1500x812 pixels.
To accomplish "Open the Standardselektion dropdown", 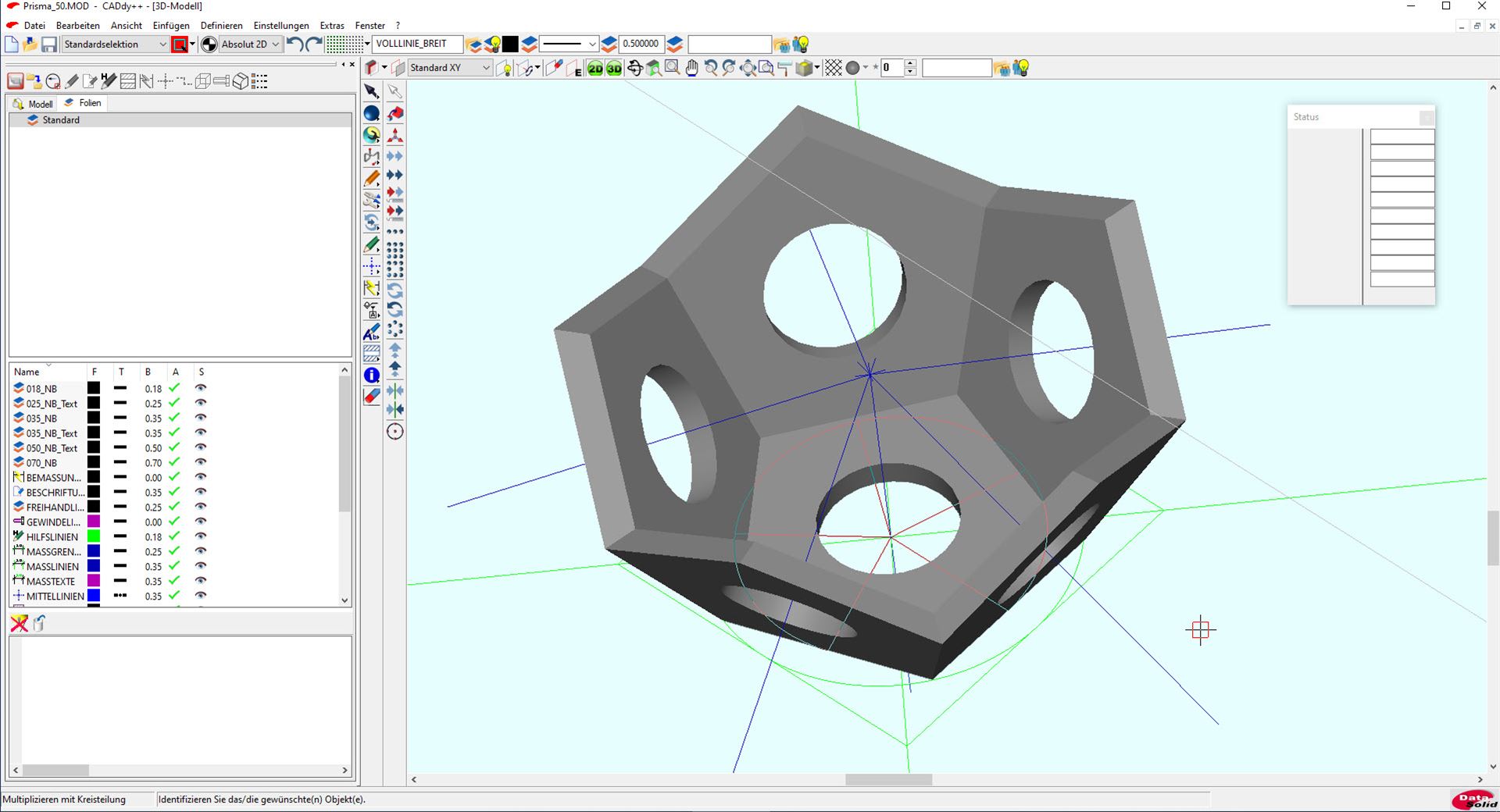I will tap(115, 45).
